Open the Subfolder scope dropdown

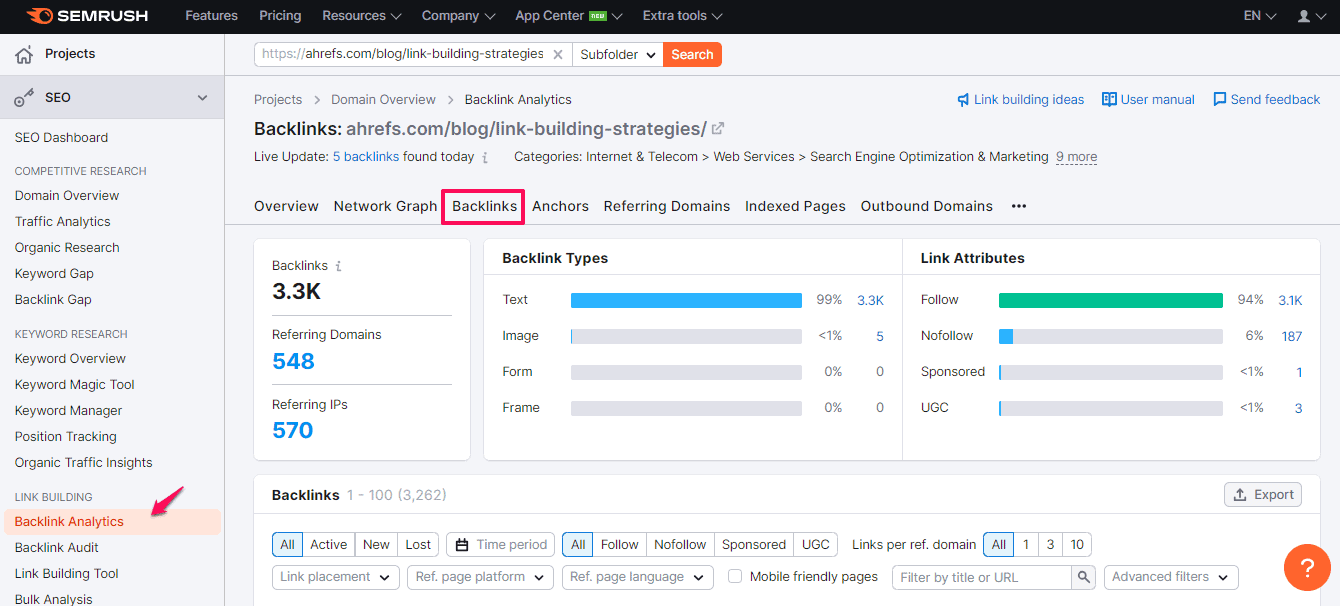pos(617,55)
